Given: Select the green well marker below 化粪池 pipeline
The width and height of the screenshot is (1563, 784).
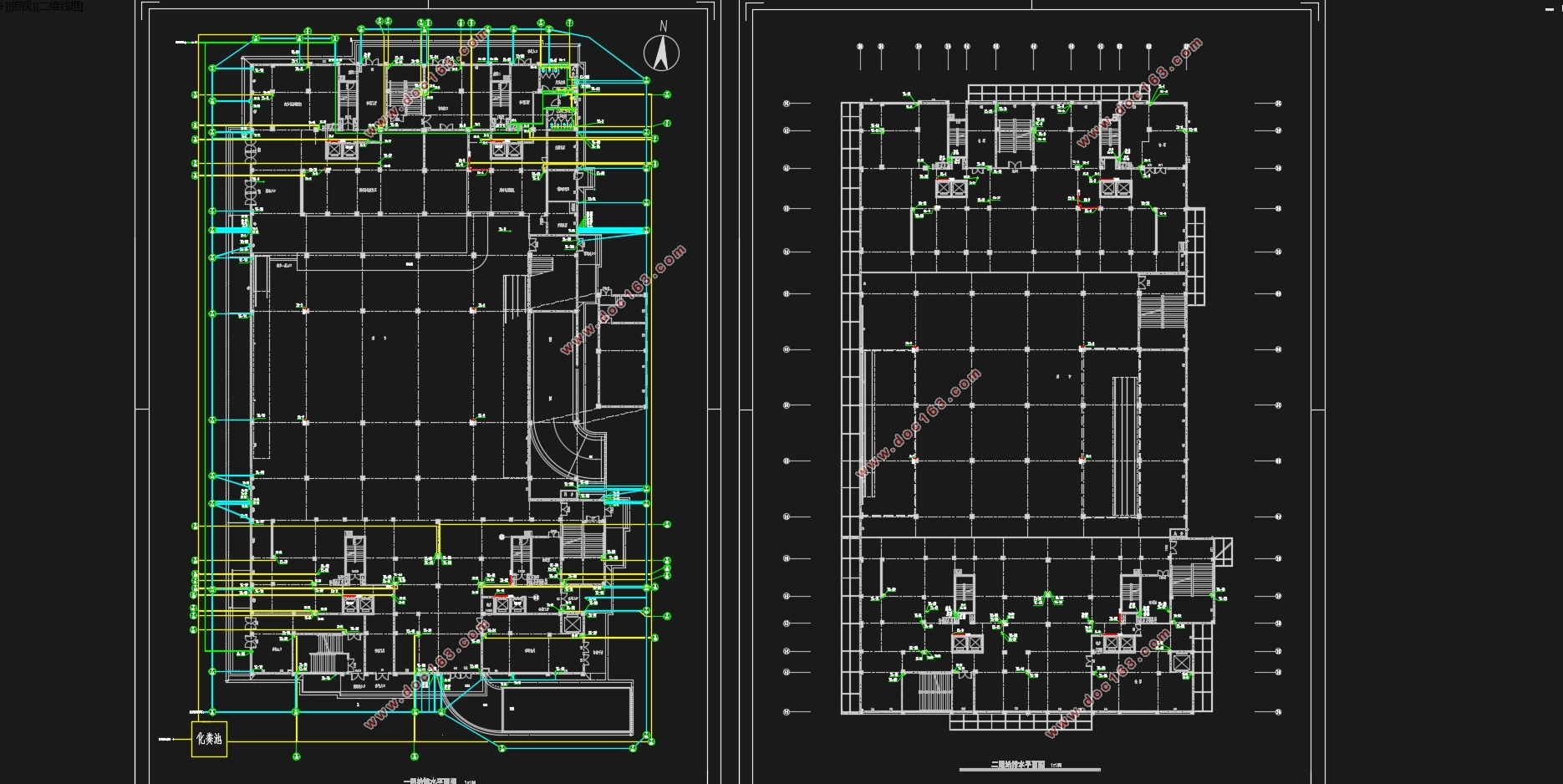Looking at the screenshot, I should tap(296, 756).
